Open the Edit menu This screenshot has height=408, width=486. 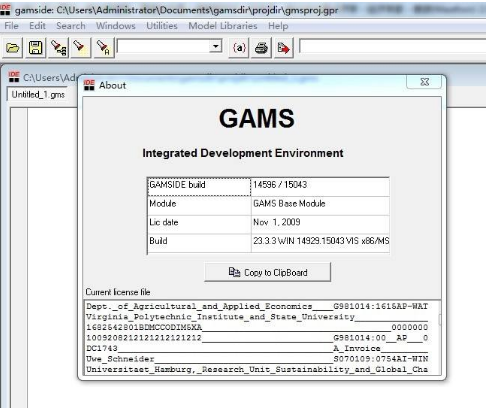[37, 26]
